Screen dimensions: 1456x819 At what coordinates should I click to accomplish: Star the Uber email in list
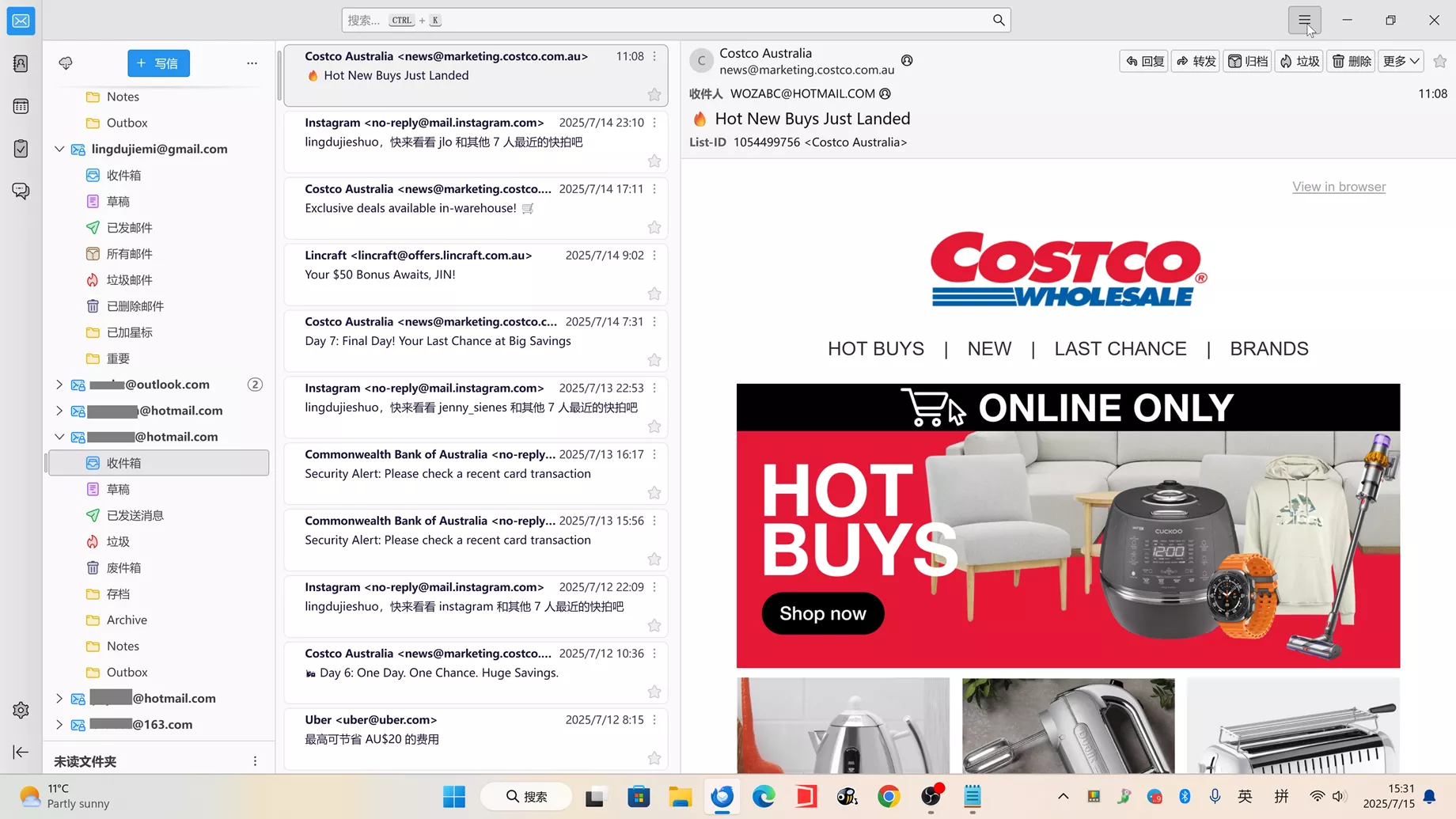point(654,758)
